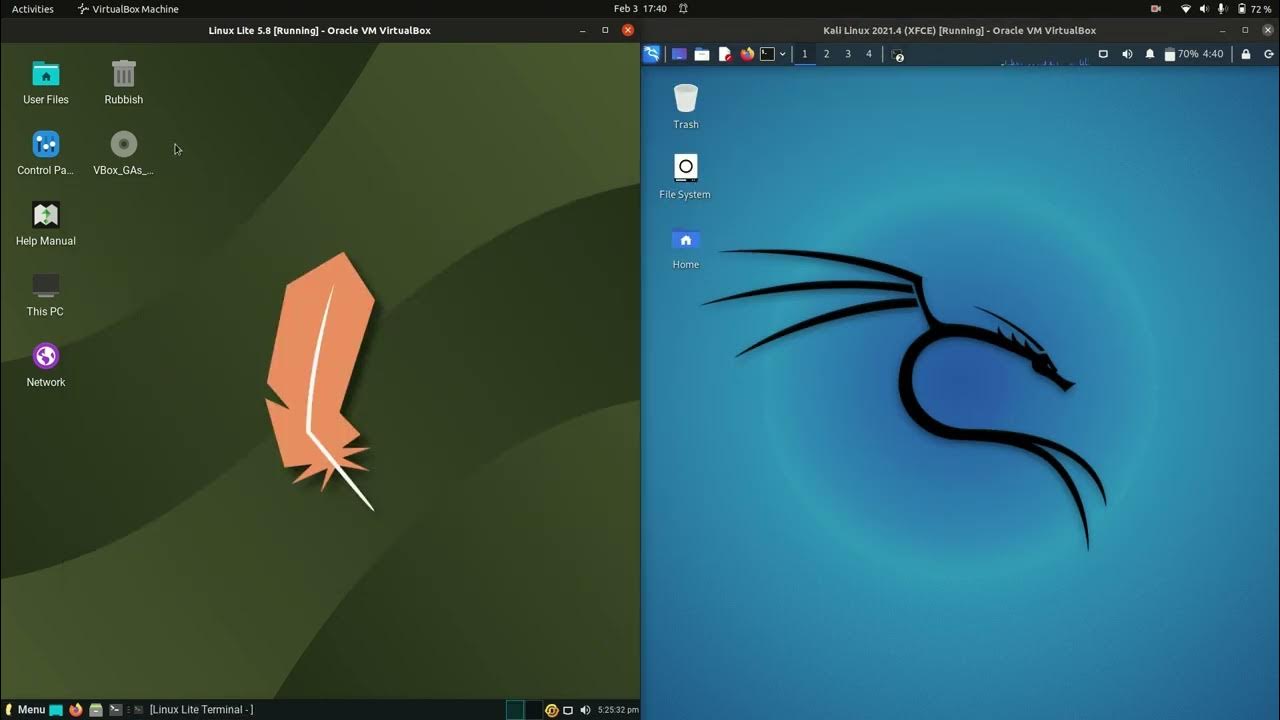The width and height of the screenshot is (1280, 720).
Task: Launch terminal from Linux Lite taskbar launcher
Action: tap(116, 710)
